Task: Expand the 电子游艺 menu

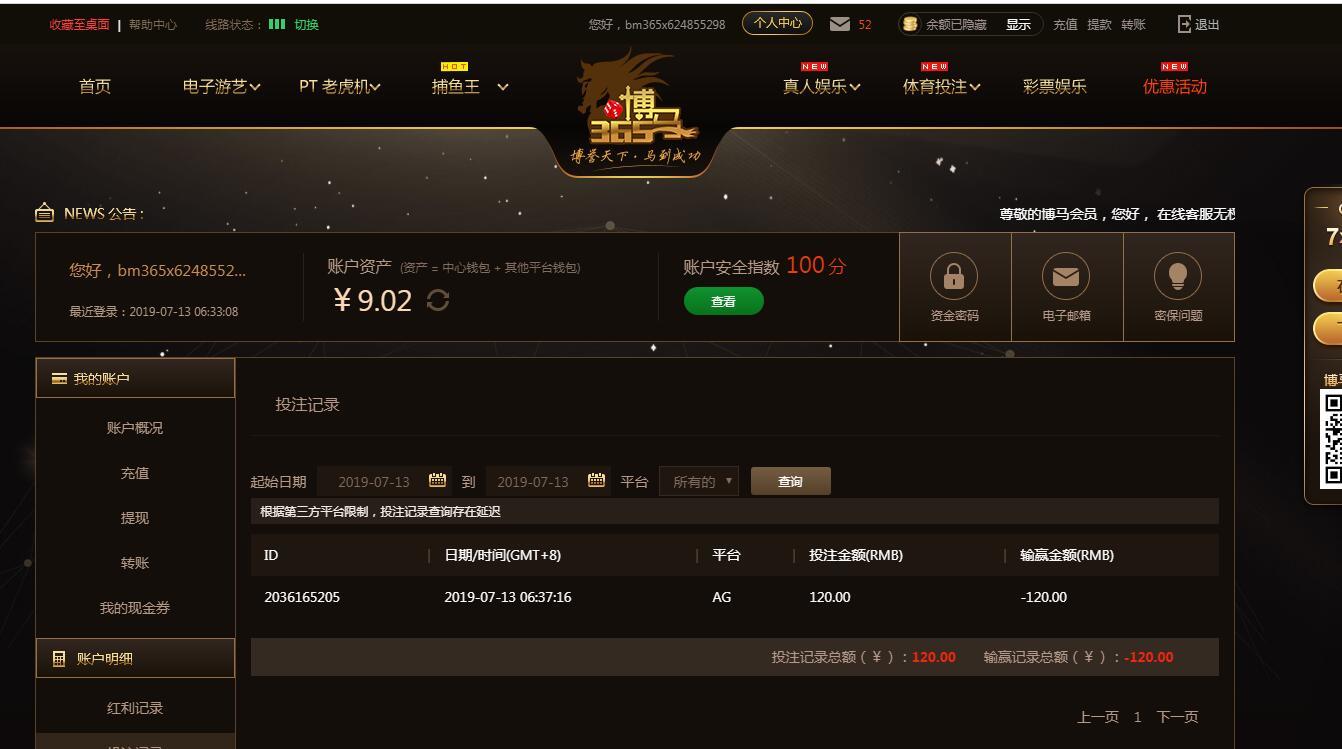Action: (221, 86)
